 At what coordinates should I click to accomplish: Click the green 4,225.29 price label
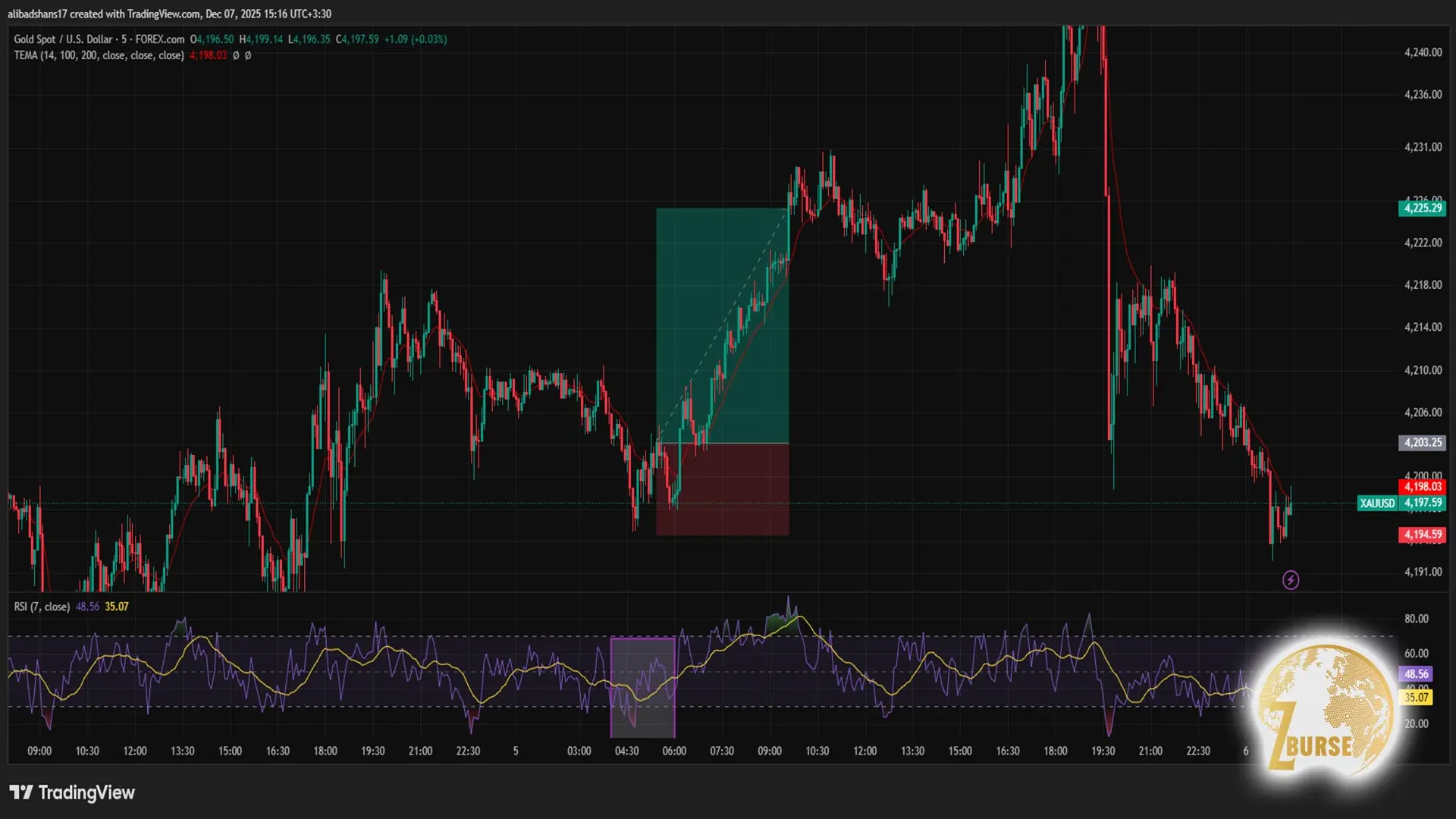1422,208
